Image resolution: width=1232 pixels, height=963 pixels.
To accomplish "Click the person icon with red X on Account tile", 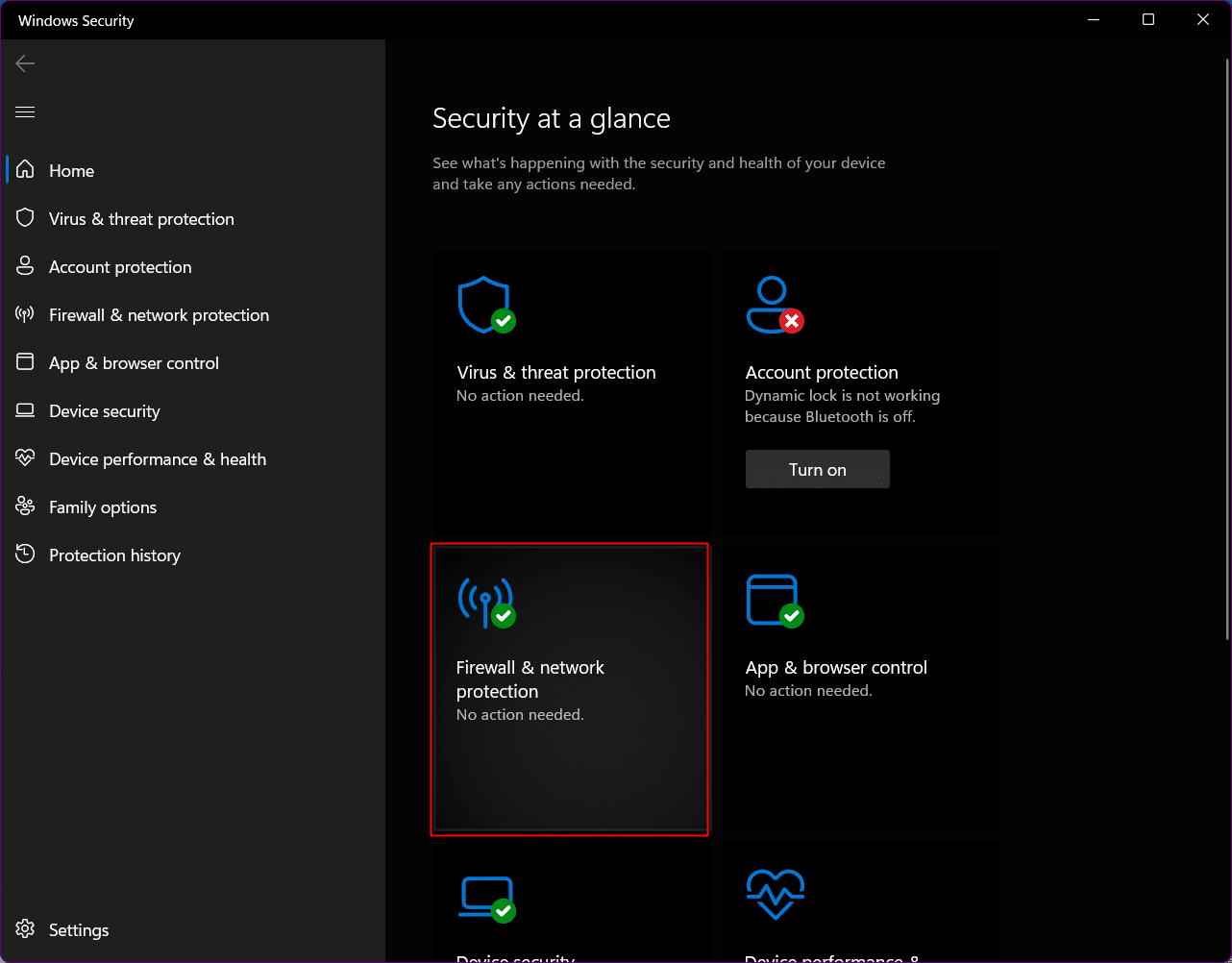I will click(x=774, y=305).
